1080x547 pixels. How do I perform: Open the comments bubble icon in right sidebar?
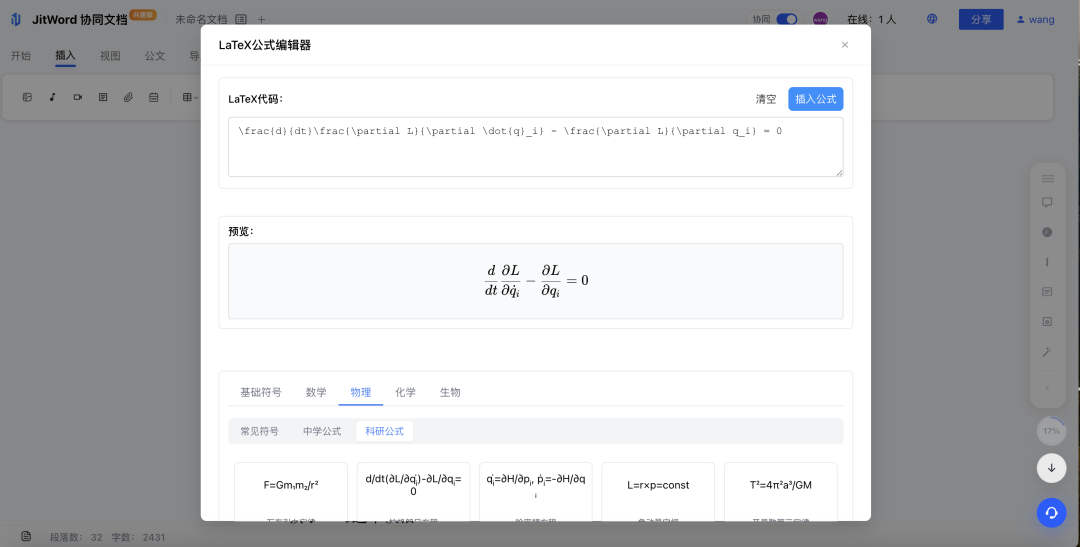(x=1048, y=202)
